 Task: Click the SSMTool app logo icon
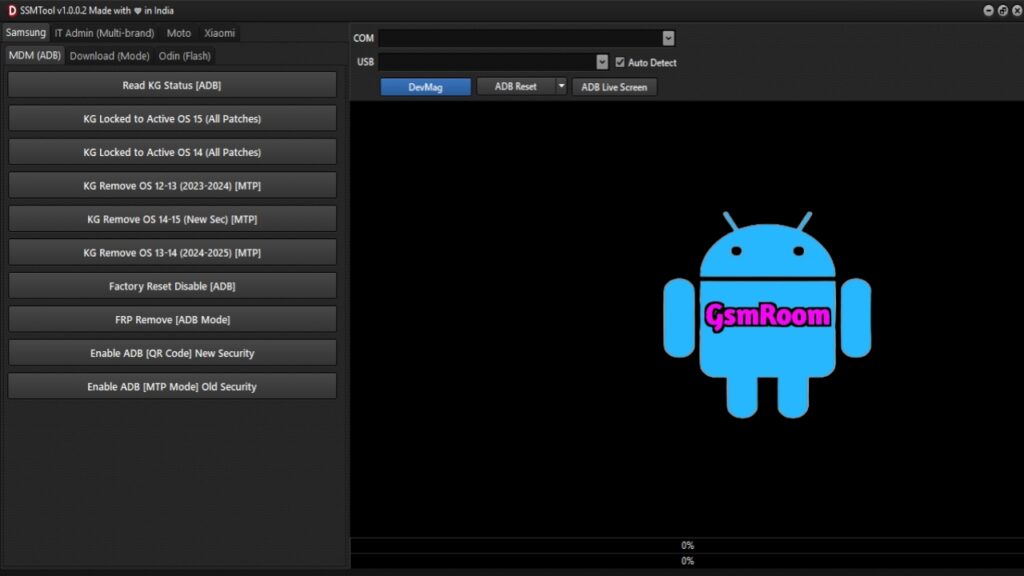[x=11, y=10]
